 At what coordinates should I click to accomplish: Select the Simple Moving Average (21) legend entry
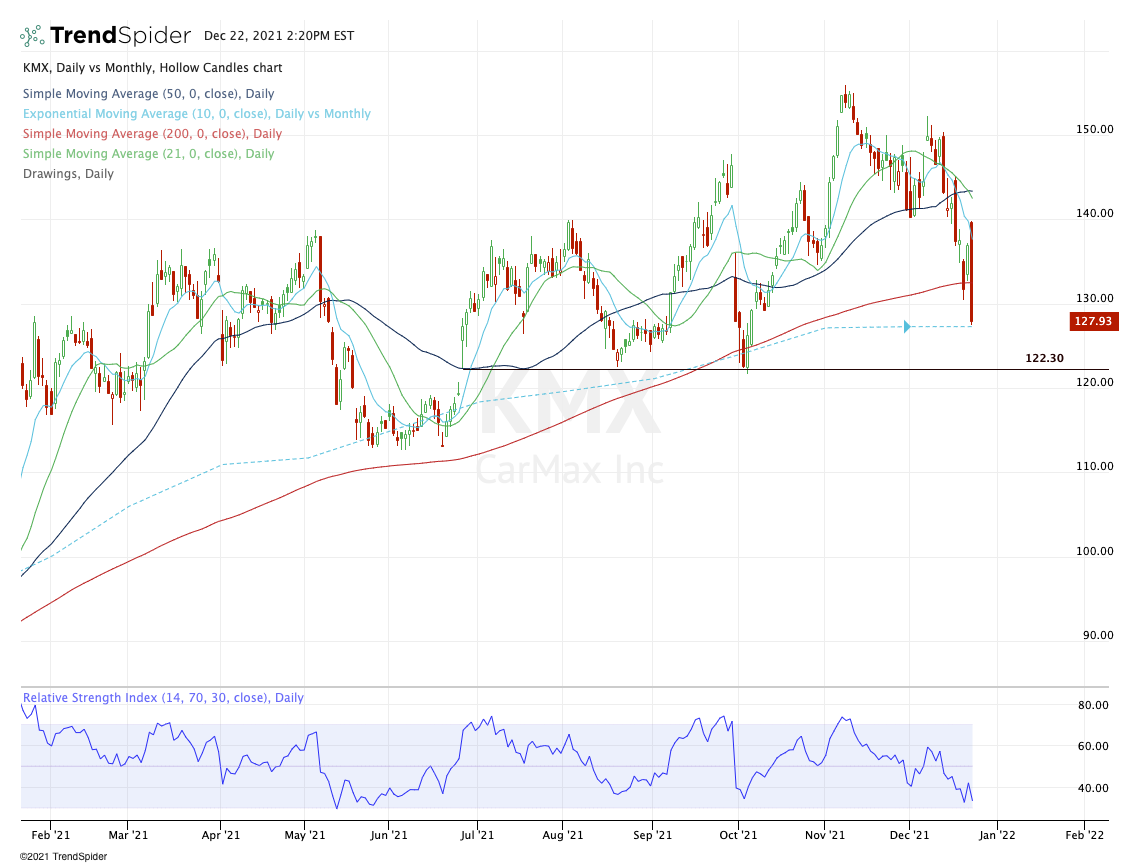coord(148,153)
